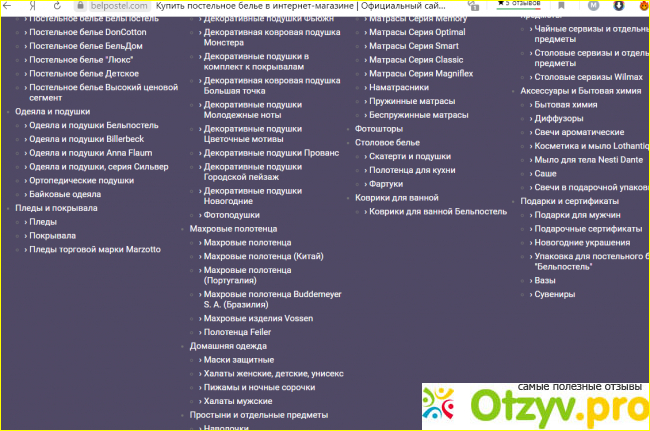Click the belpostel.com address field
The width and height of the screenshot is (650, 431).
(x=108, y=6)
